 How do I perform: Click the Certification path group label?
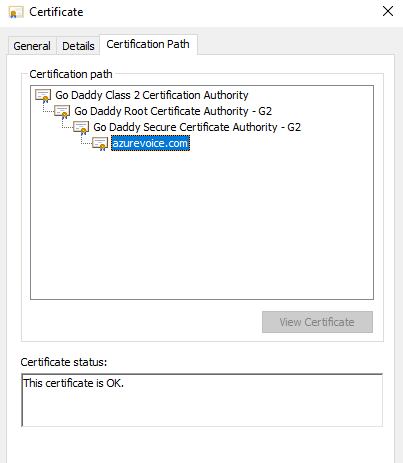tap(71, 74)
